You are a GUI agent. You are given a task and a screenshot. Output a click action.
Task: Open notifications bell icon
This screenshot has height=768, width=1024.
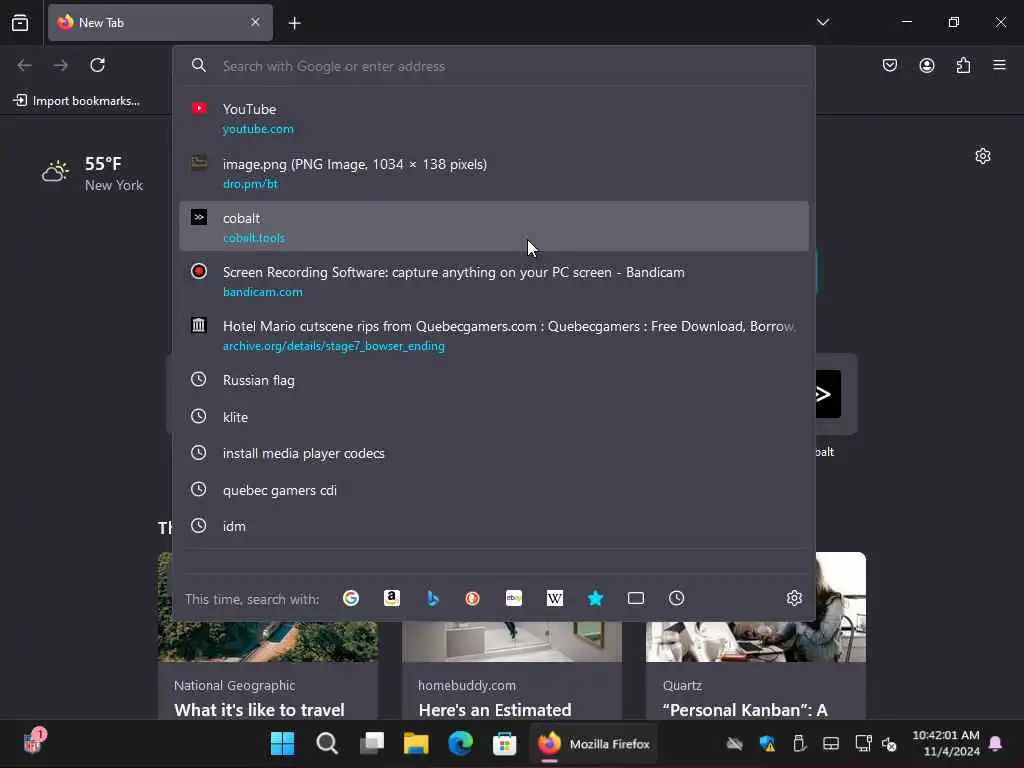point(995,743)
